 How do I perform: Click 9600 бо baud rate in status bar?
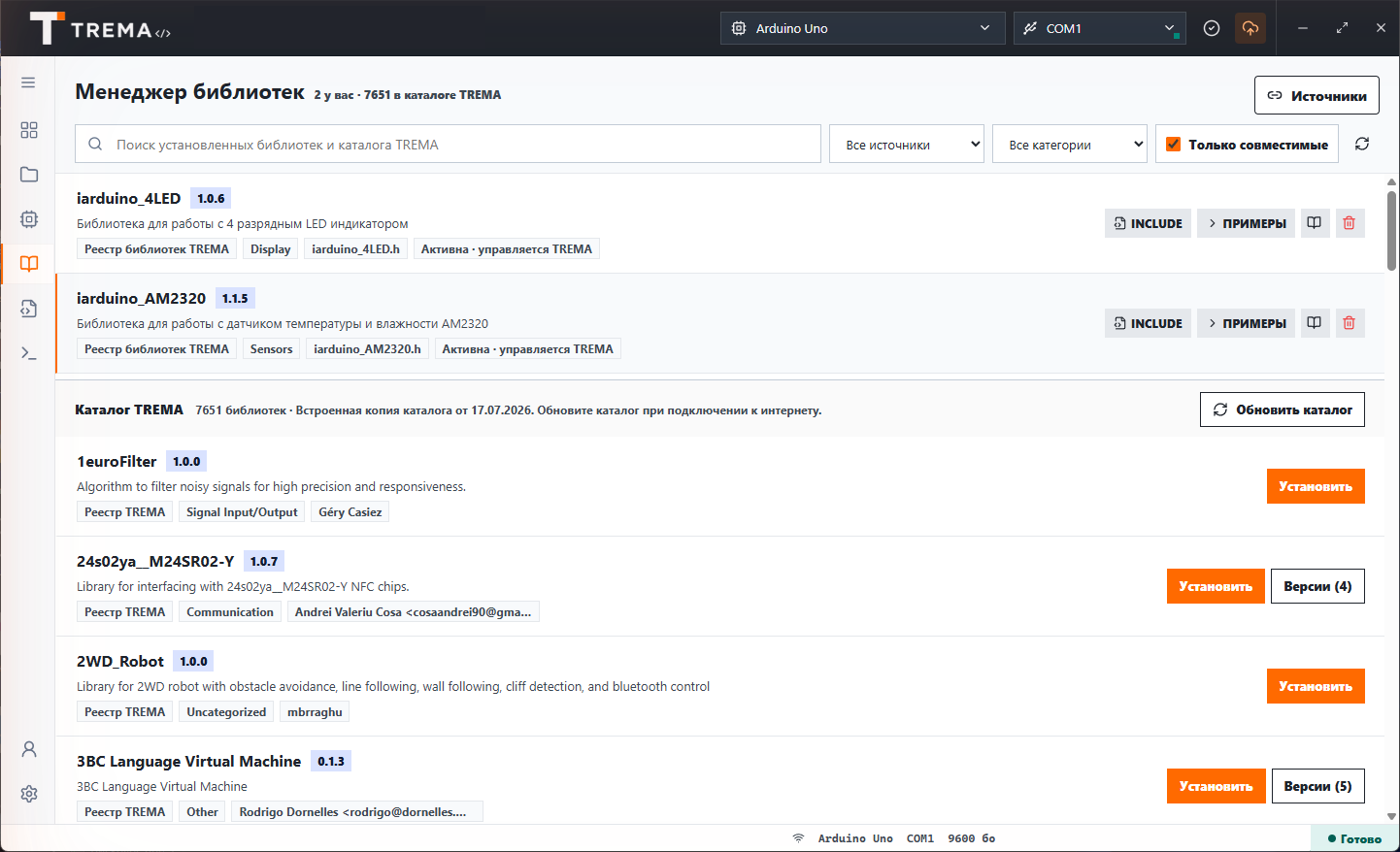coord(971,838)
